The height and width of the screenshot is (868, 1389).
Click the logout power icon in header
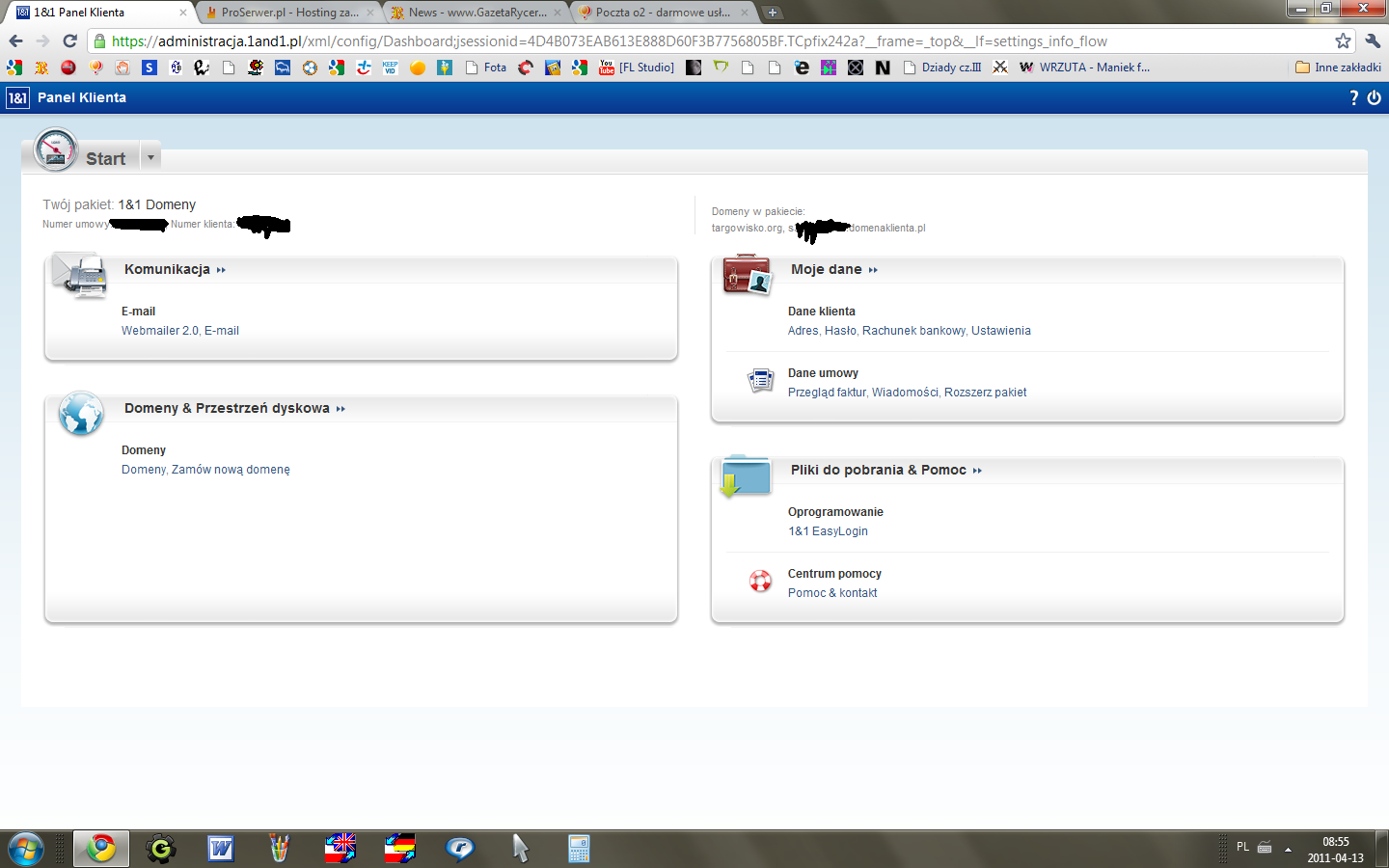(x=1375, y=97)
